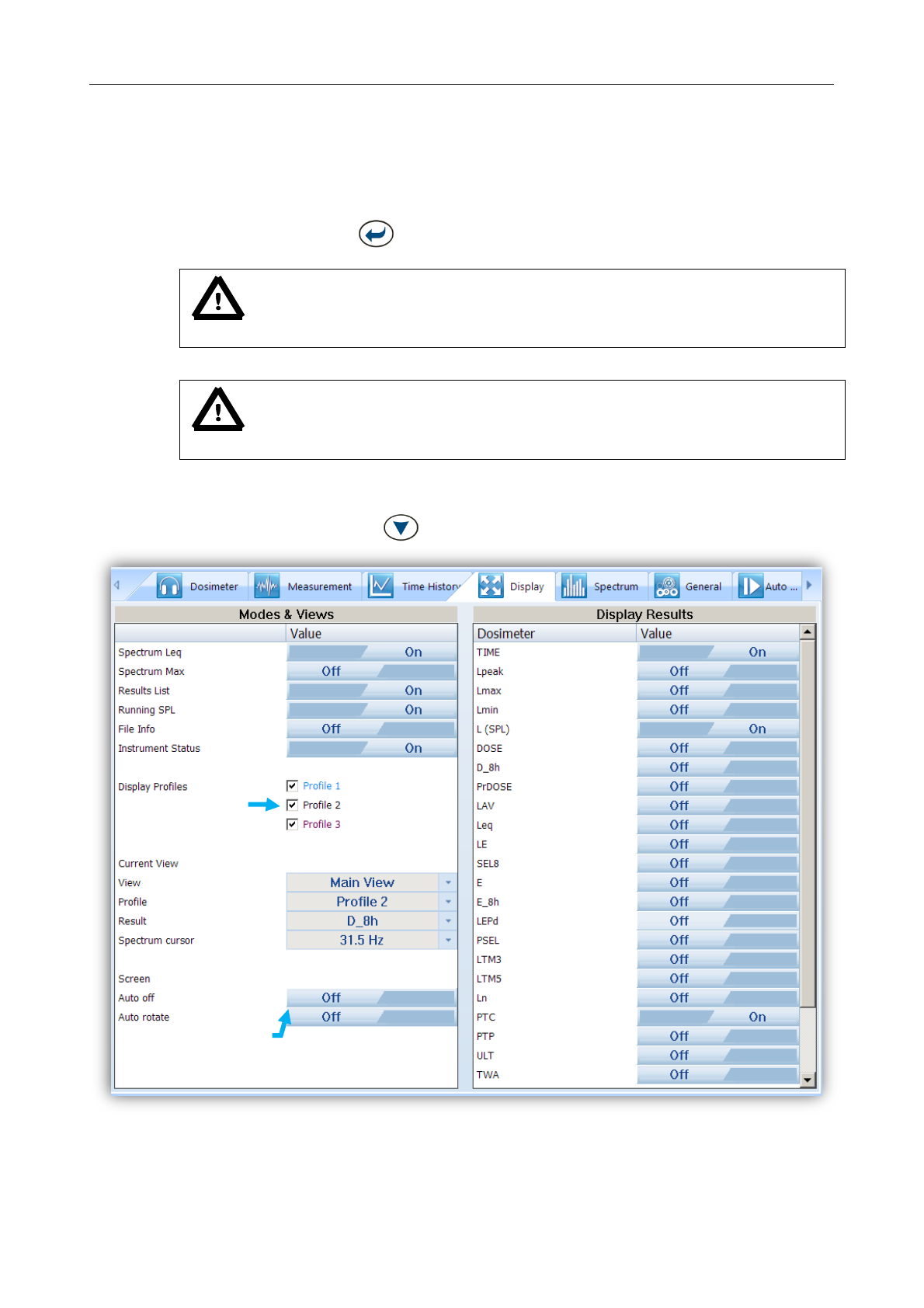Viewport: 924px width, 1308px height.
Task: Click the General gears icon
Action: [666, 586]
